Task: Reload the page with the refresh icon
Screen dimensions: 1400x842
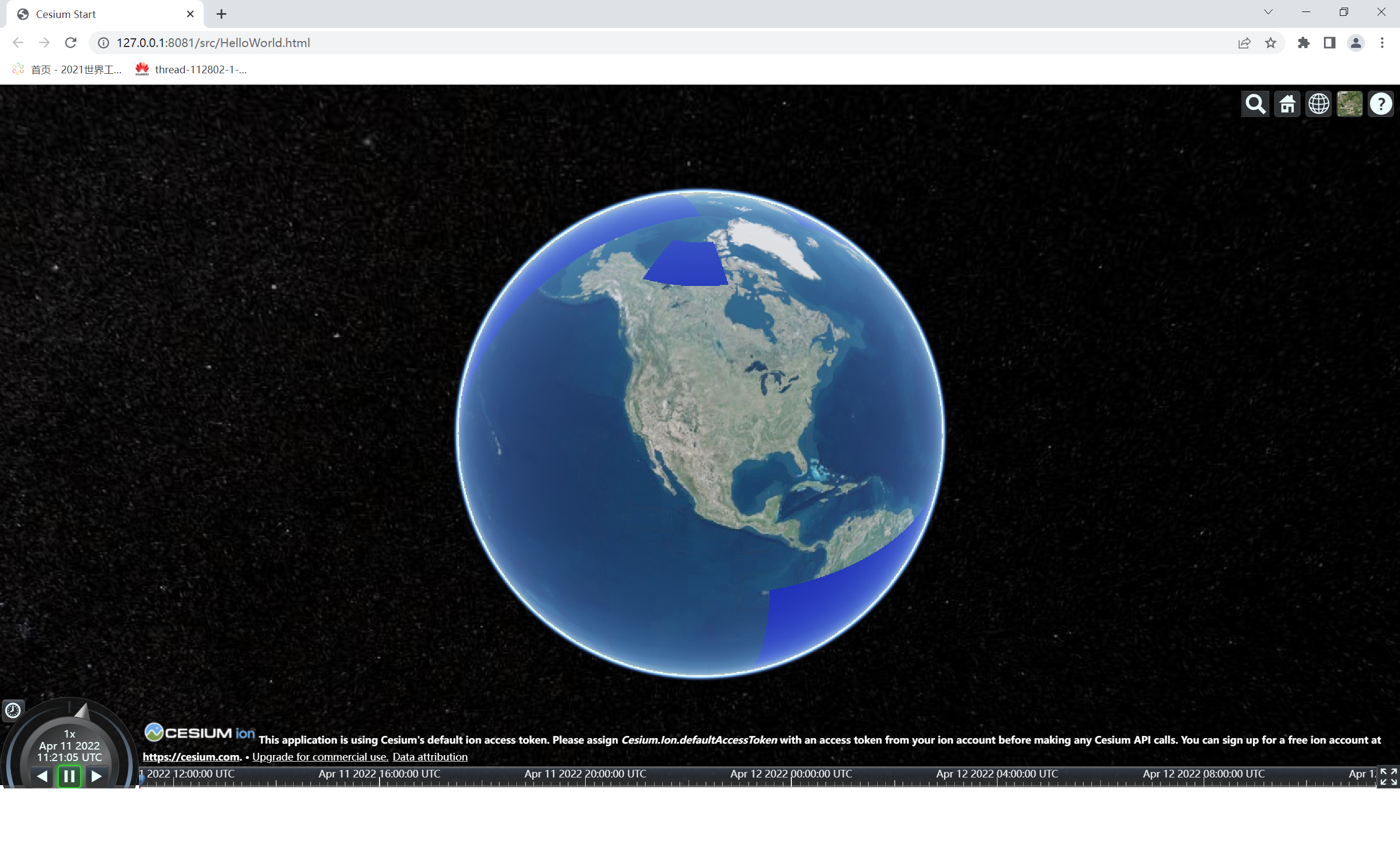Action: (x=71, y=43)
